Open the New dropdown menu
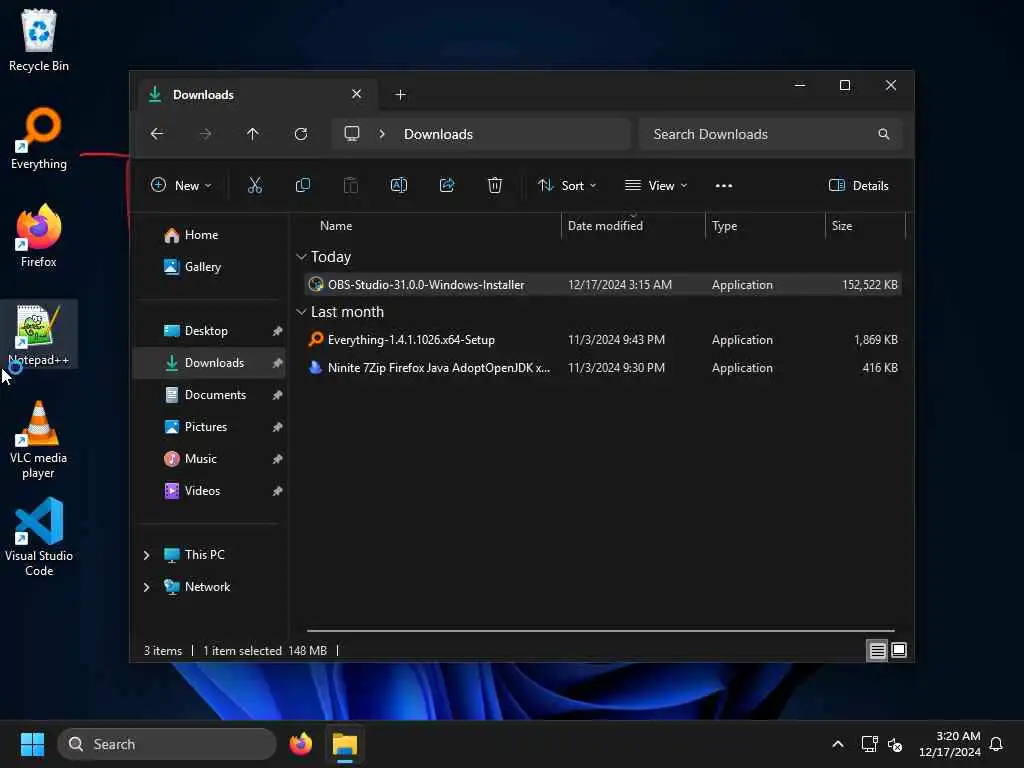This screenshot has height=768, width=1024. click(181, 185)
